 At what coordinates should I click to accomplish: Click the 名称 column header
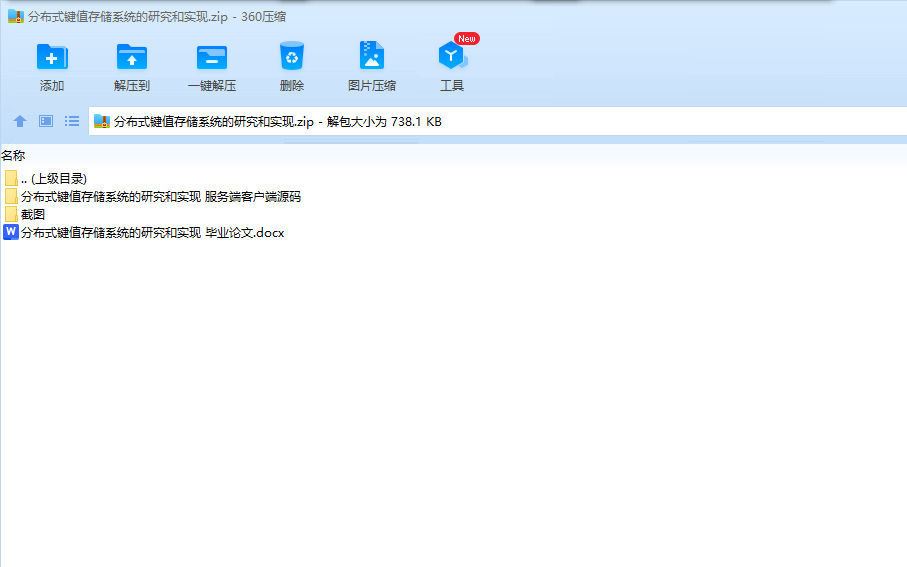tap(13, 155)
